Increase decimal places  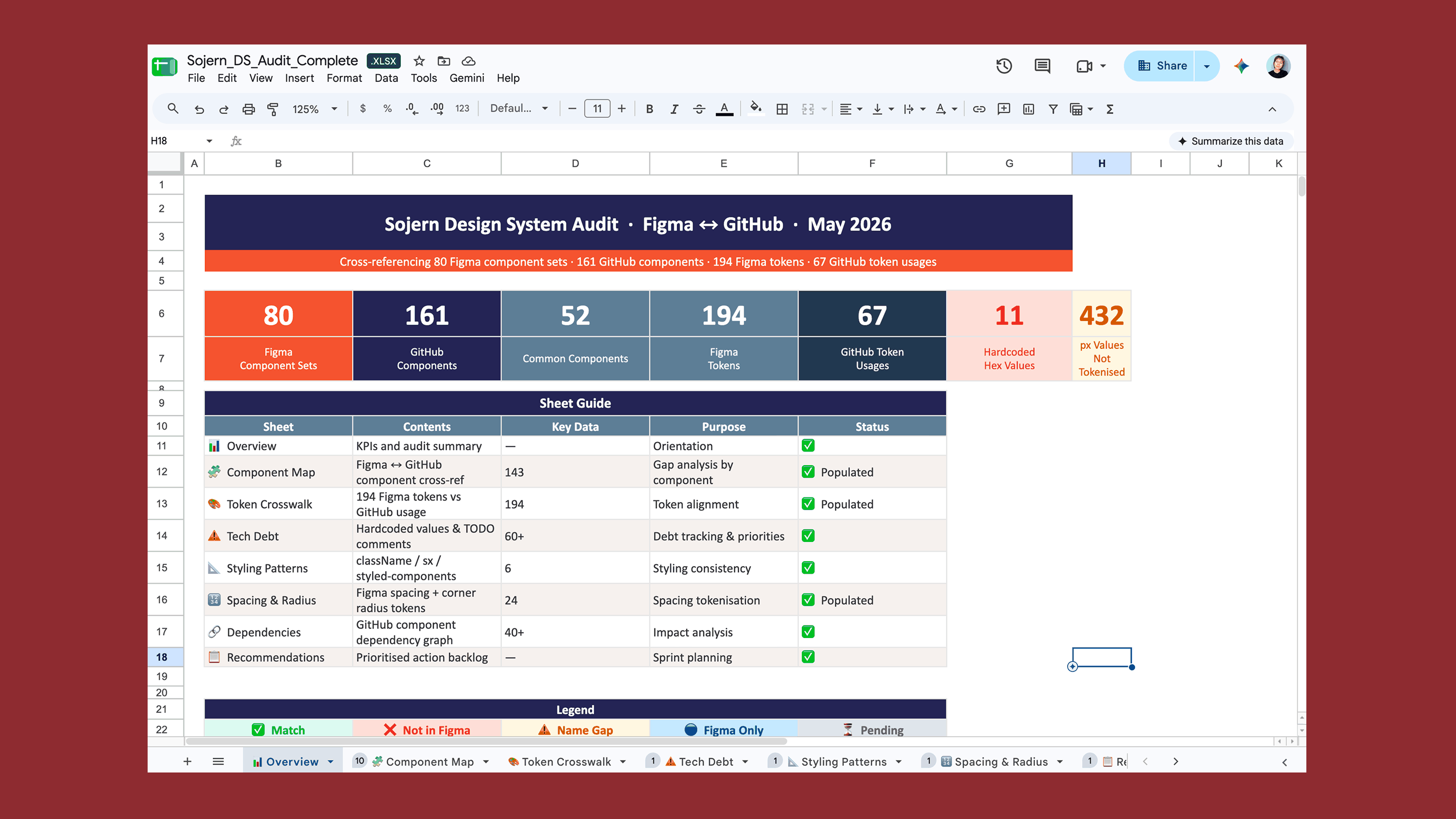(437, 109)
